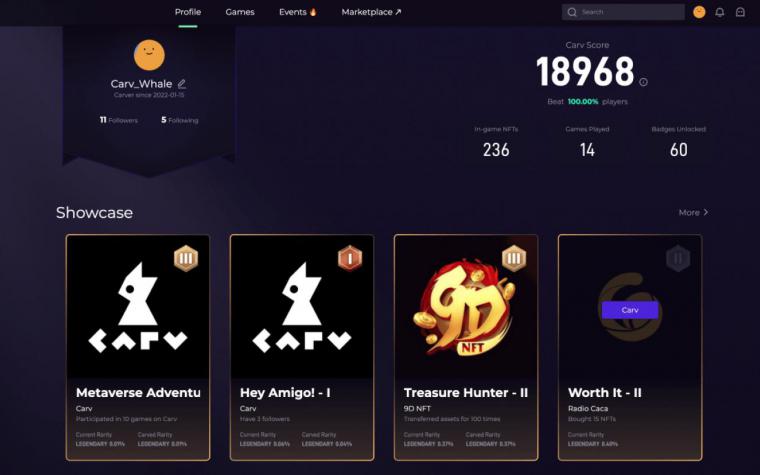Viewport: 760px width, 475px height.
Task: Switch to the Games tab
Action: coord(240,12)
